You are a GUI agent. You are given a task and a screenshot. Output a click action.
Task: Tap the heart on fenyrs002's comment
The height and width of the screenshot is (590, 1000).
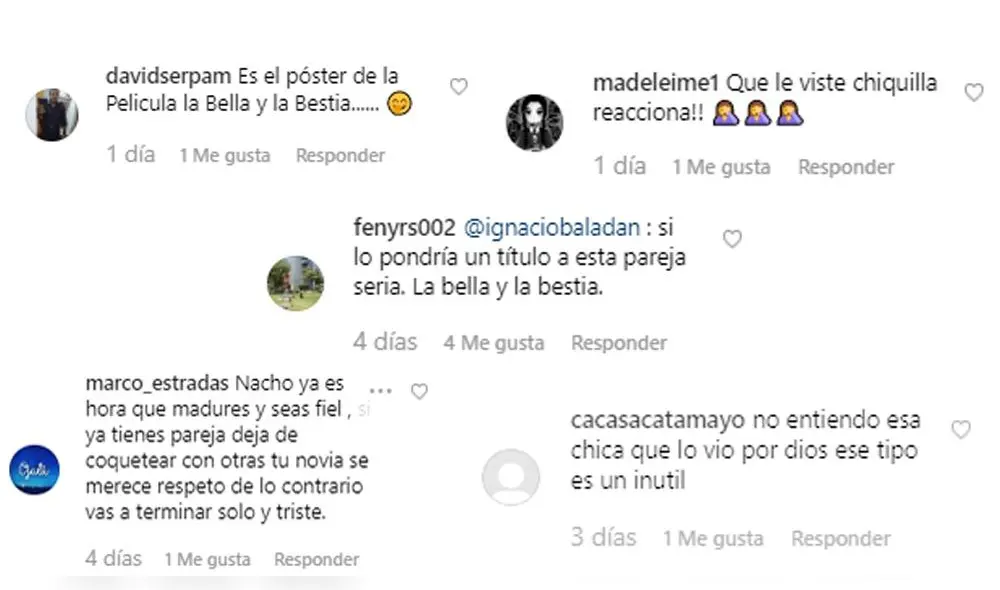click(x=731, y=239)
